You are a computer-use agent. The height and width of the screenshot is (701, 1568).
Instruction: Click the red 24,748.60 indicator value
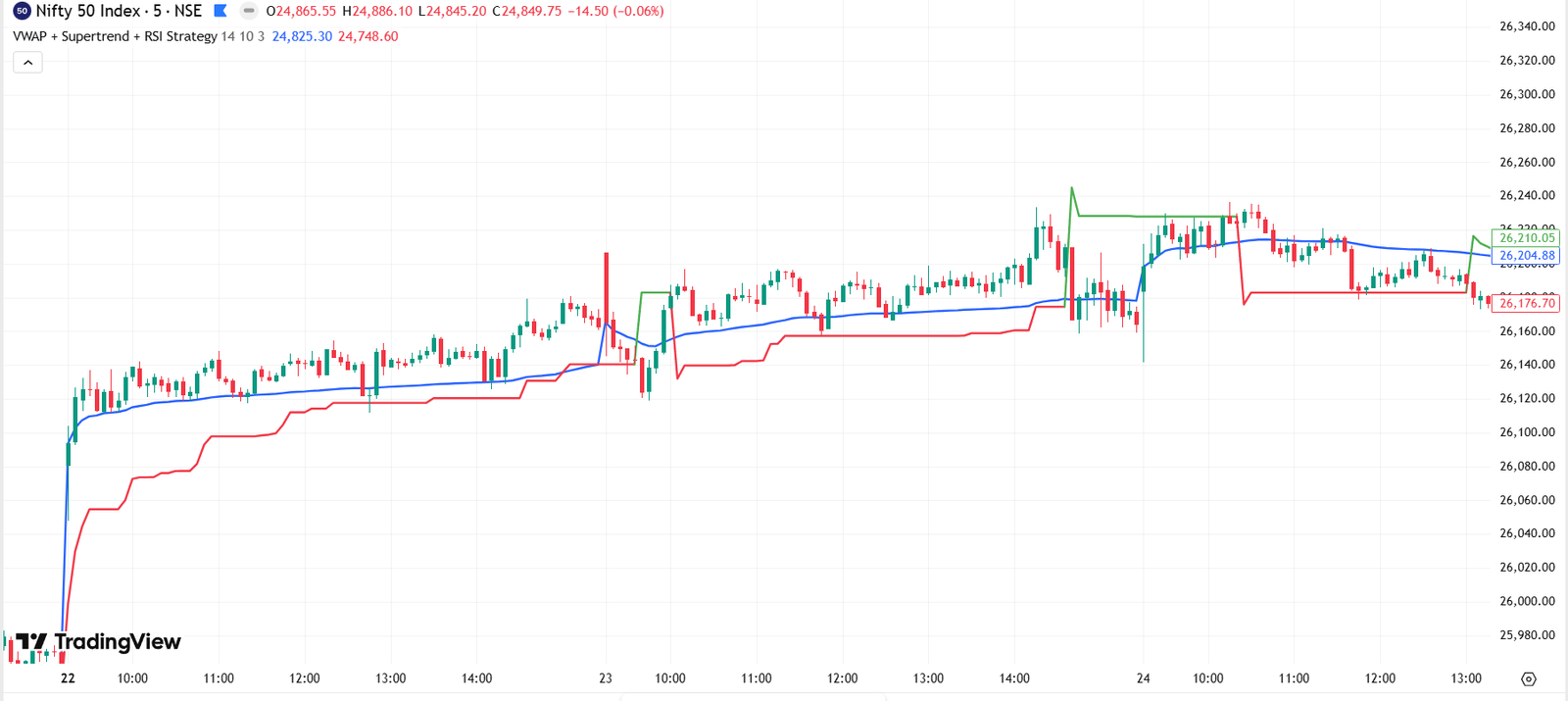coord(368,36)
